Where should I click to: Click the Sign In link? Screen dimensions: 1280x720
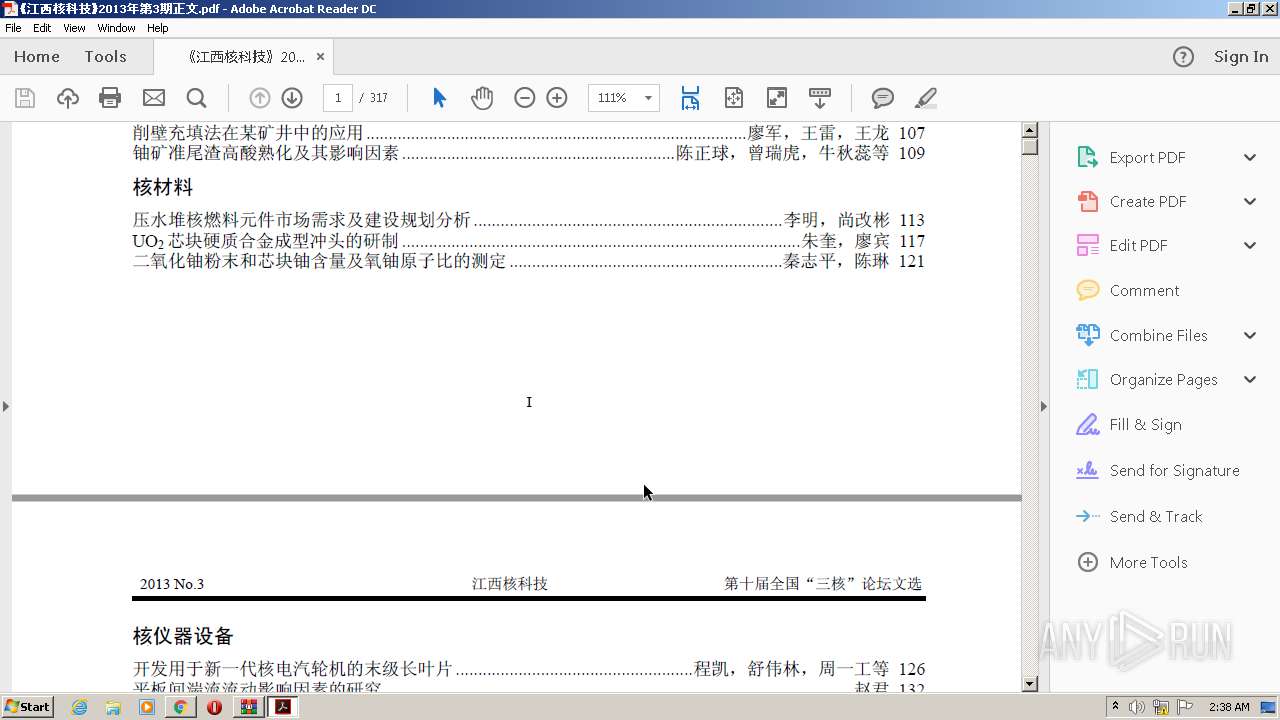[1241, 57]
